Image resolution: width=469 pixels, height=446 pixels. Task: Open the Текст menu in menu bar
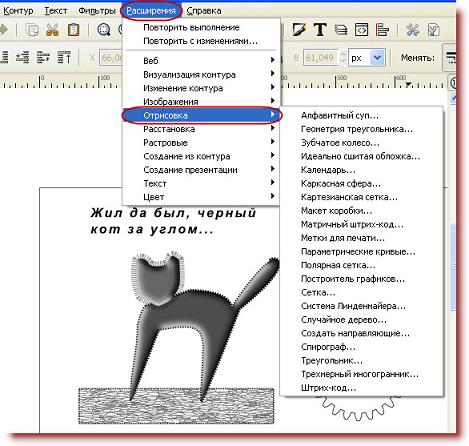[56, 11]
